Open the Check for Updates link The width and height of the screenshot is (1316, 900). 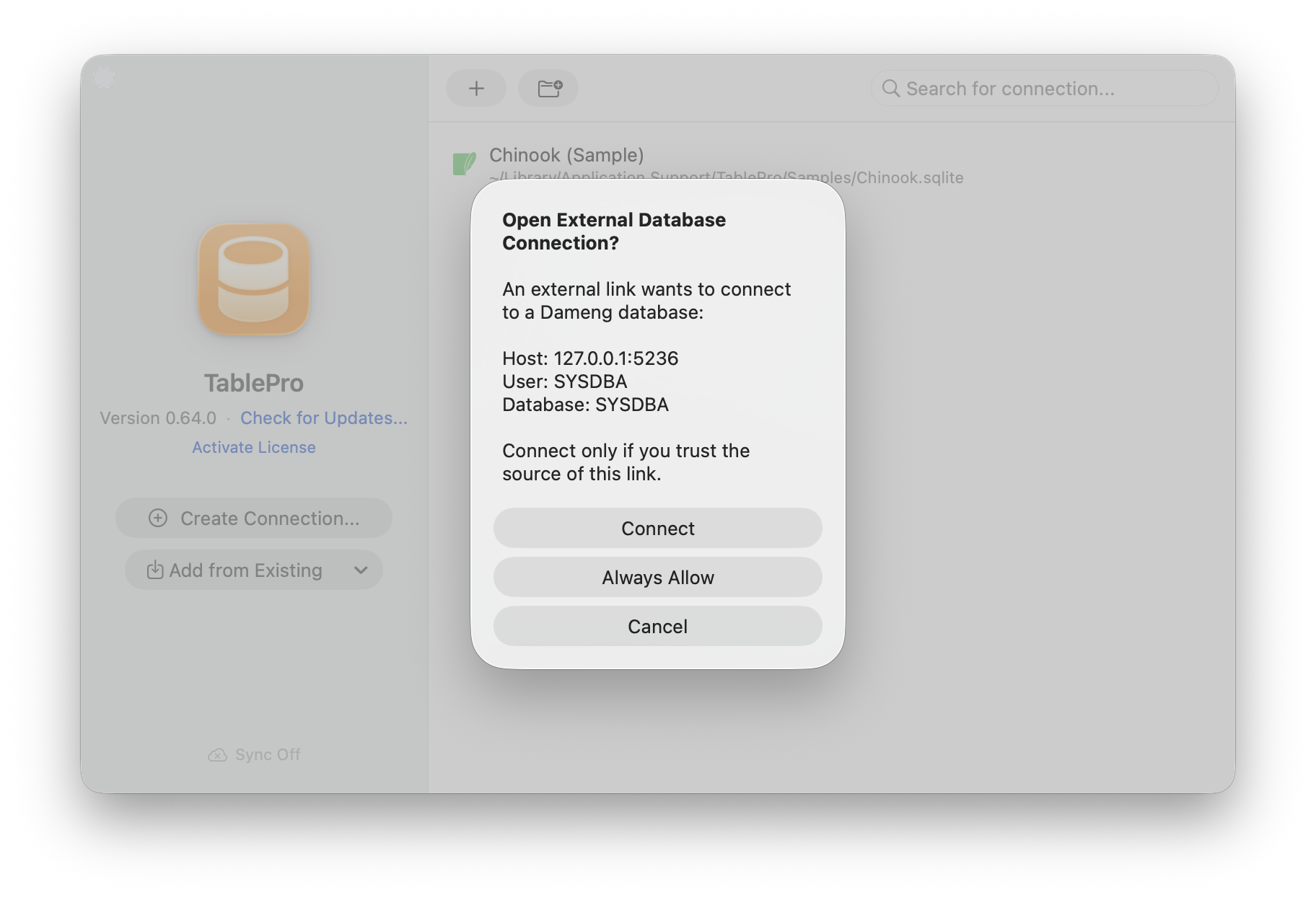324,418
